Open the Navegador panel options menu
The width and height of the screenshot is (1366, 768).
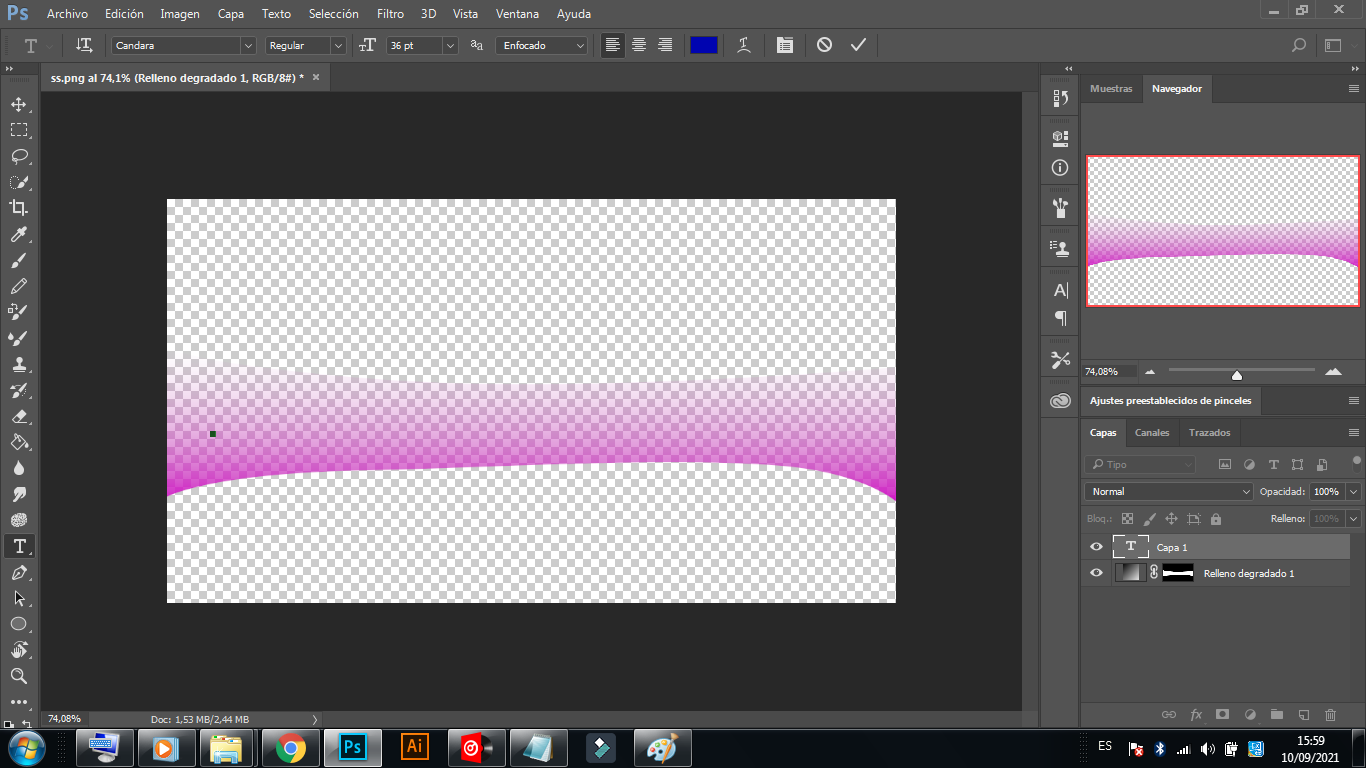click(x=1354, y=89)
